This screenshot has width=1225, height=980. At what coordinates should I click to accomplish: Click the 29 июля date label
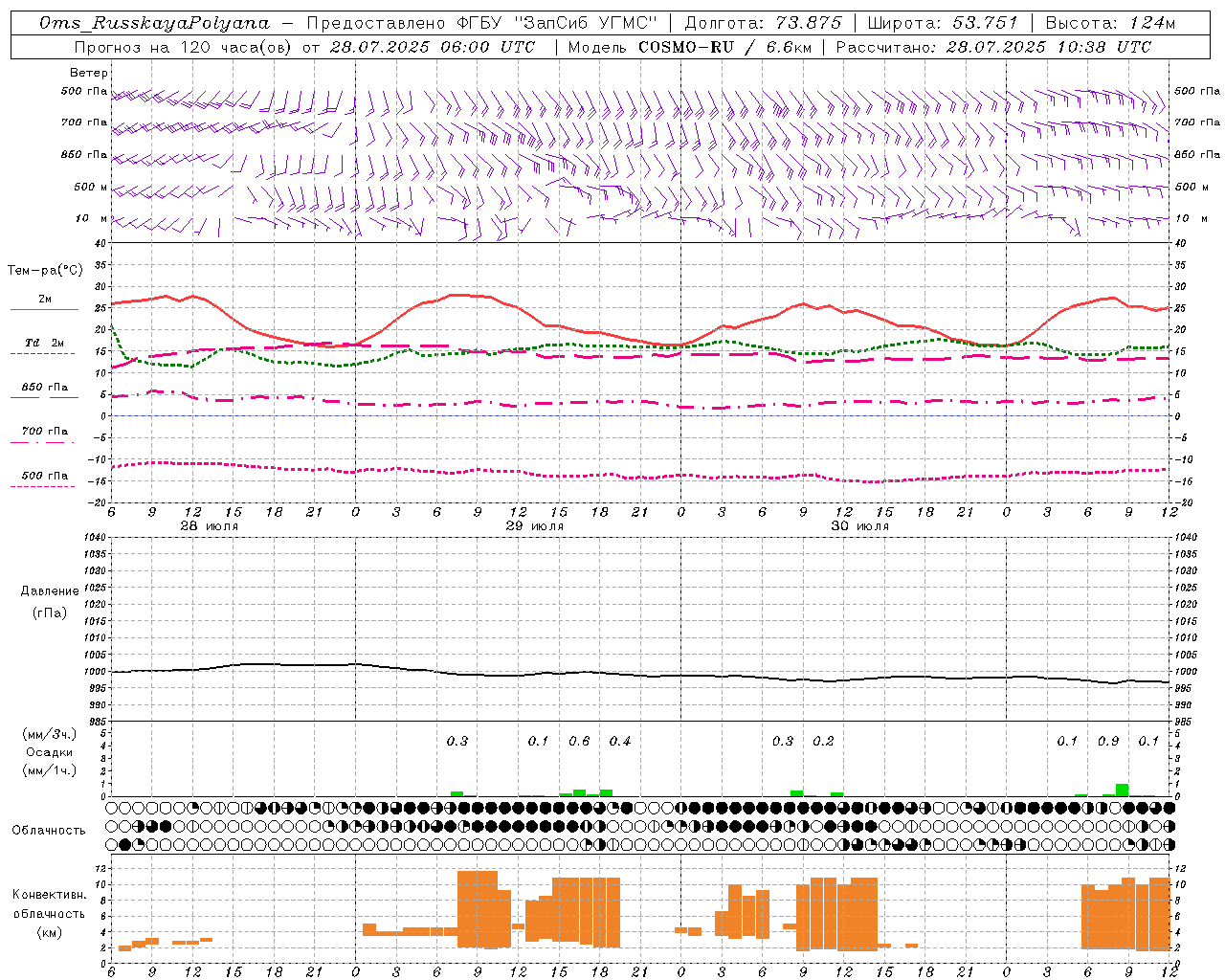coord(535,526)
